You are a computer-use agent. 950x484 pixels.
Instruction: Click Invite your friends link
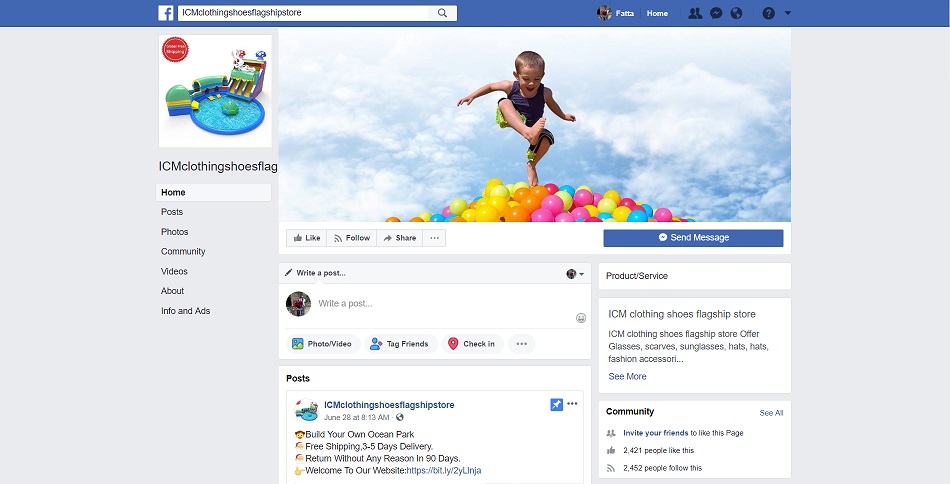(x=656, y=433)
